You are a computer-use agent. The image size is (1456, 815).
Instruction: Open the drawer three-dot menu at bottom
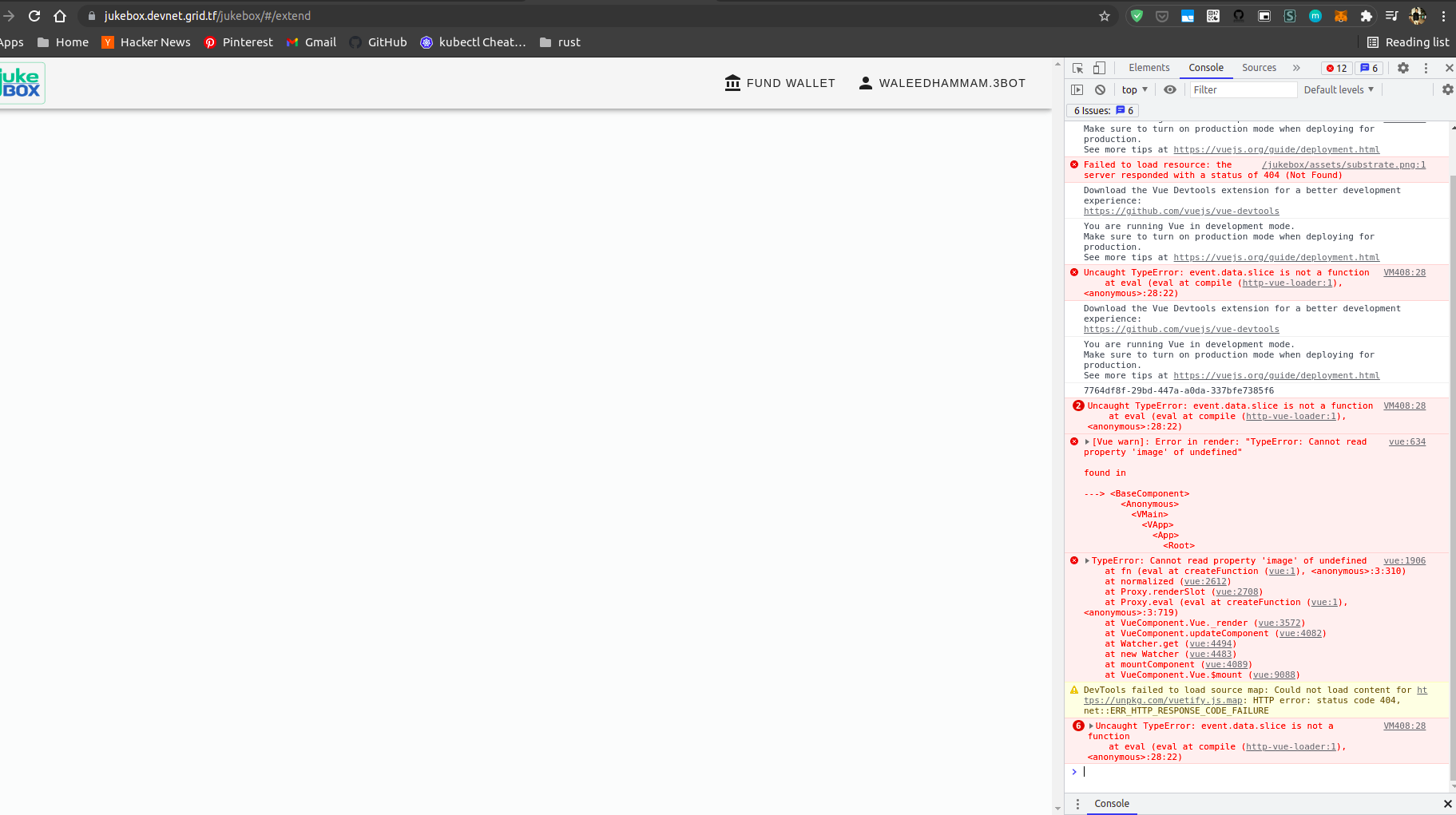tap(1077, 804)
